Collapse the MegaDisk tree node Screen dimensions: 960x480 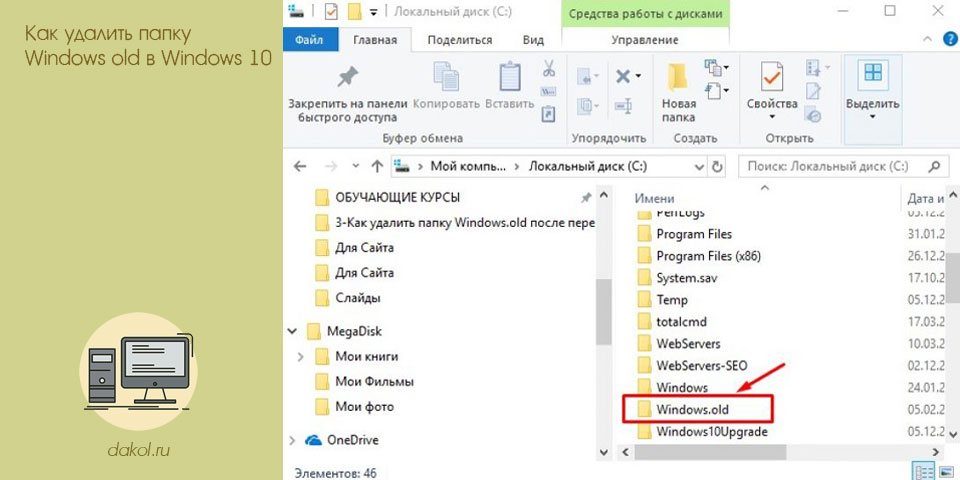tap(292, 331)
